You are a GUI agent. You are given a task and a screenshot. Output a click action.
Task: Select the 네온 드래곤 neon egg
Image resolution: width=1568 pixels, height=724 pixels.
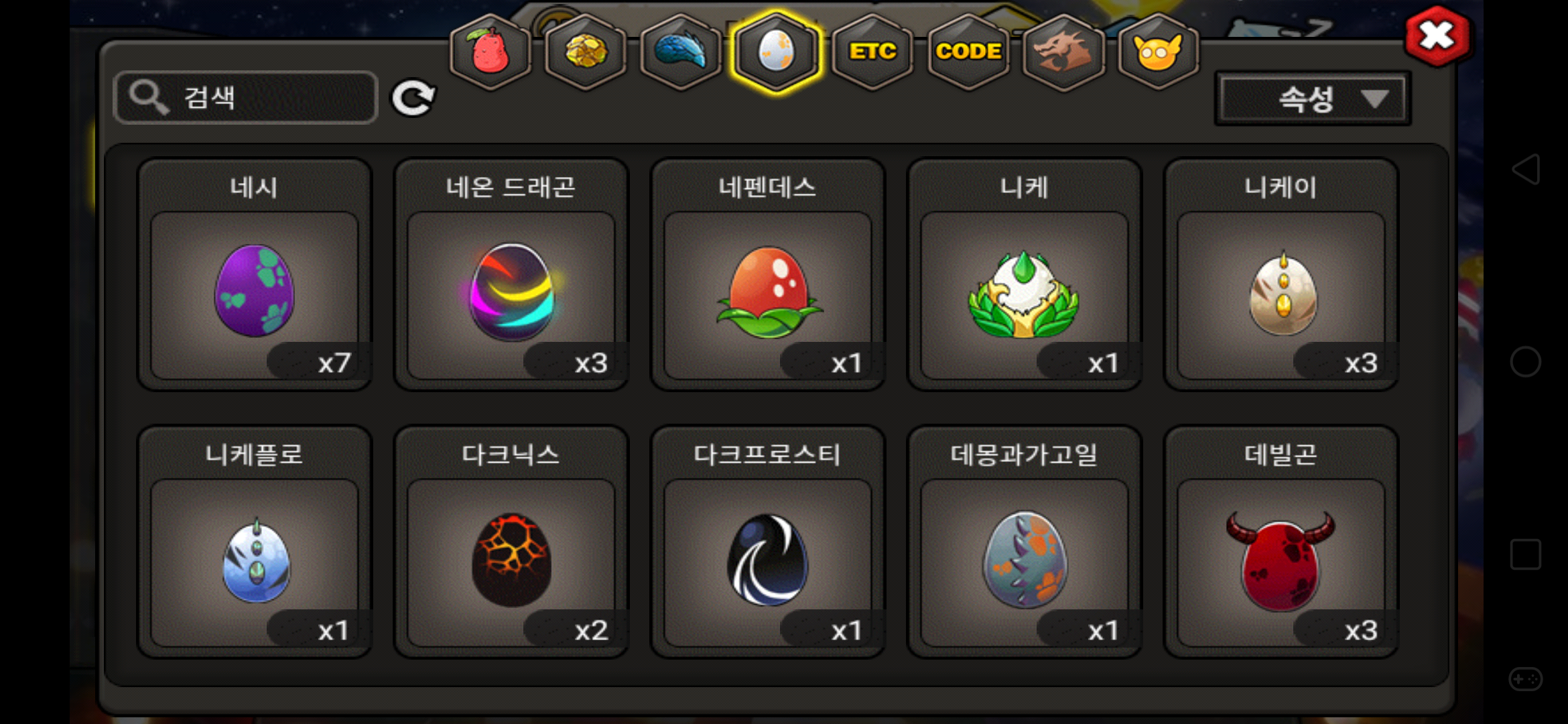[511, 274]
